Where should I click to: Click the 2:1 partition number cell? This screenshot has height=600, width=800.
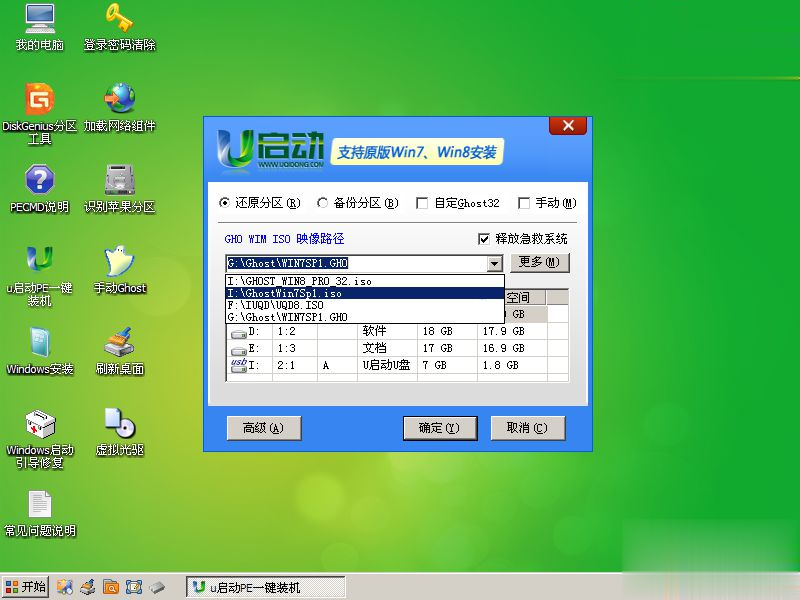[x=294, y=365]
